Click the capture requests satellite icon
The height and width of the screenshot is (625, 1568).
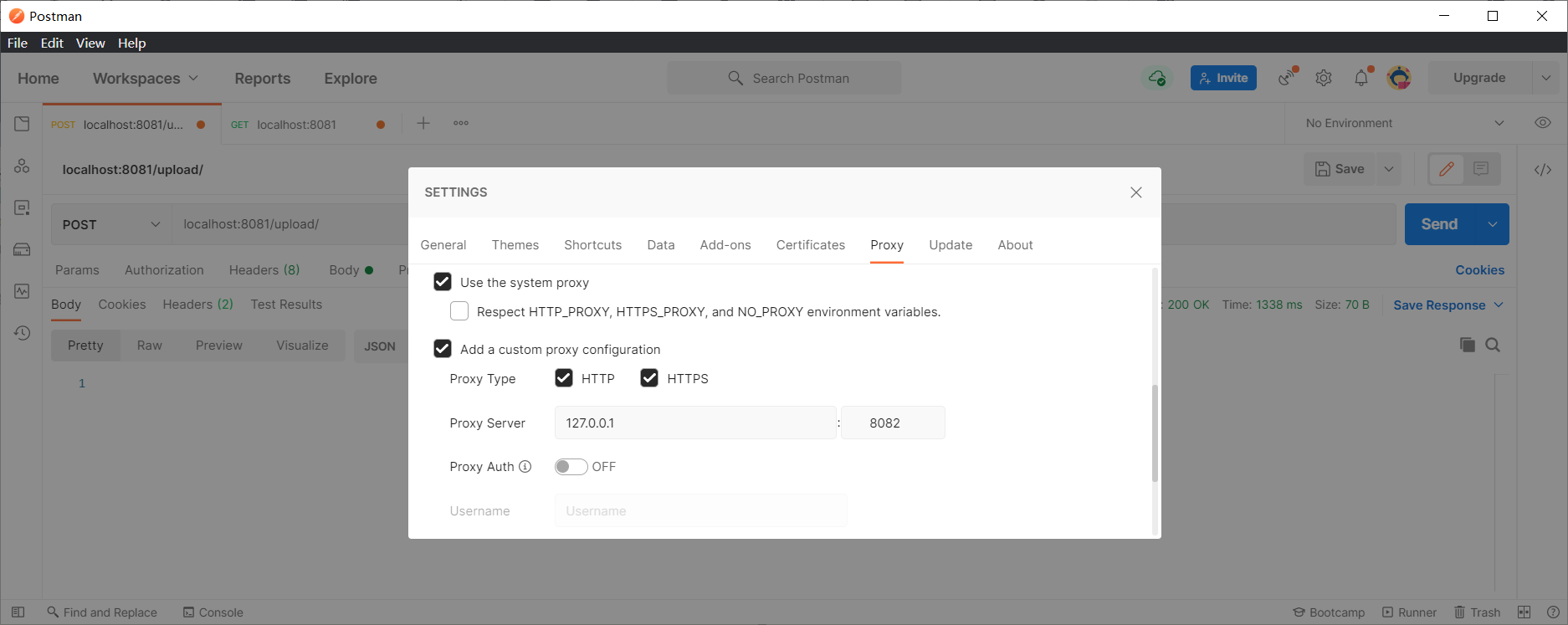pos(1287,77)
